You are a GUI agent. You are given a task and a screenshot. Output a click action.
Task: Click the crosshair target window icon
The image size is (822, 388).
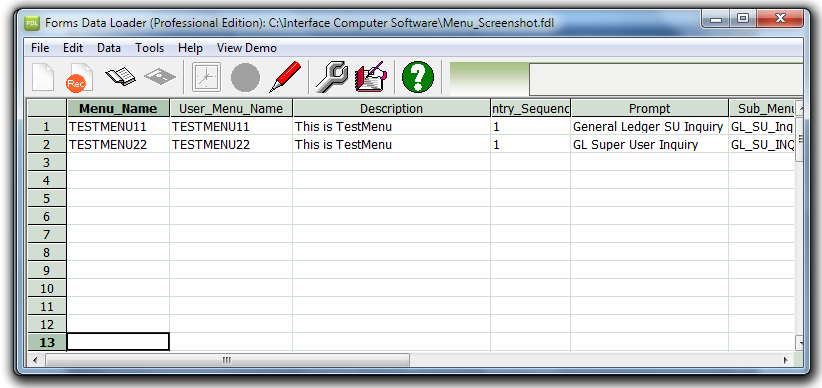(206, 78)
